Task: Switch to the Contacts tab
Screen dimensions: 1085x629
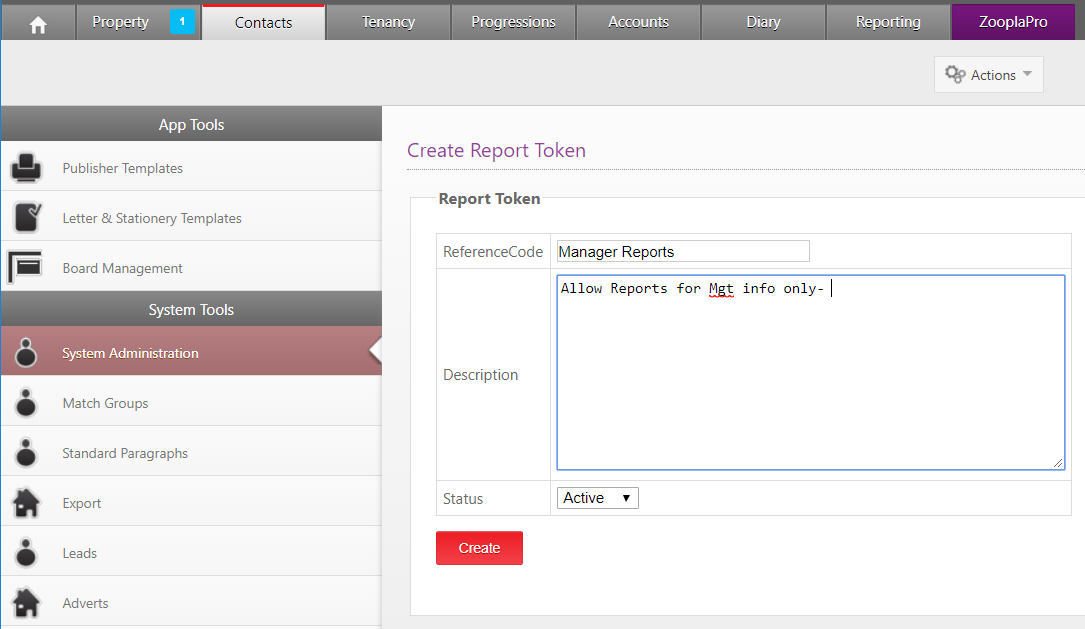Action: (264, 22)
